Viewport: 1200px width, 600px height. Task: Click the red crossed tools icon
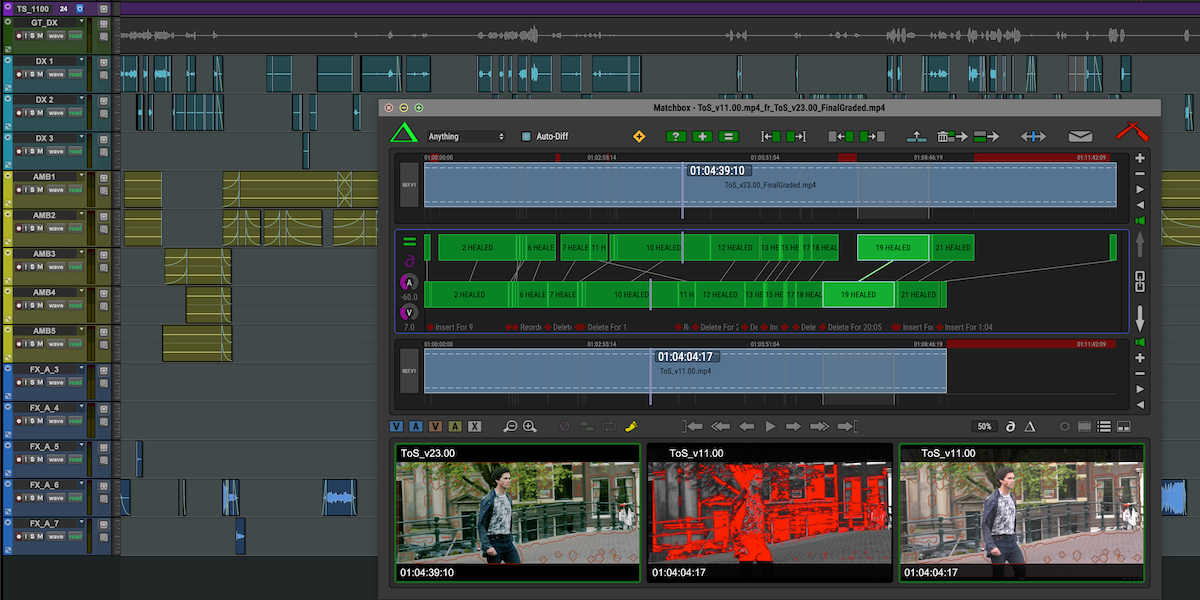tap(1133, 132)
